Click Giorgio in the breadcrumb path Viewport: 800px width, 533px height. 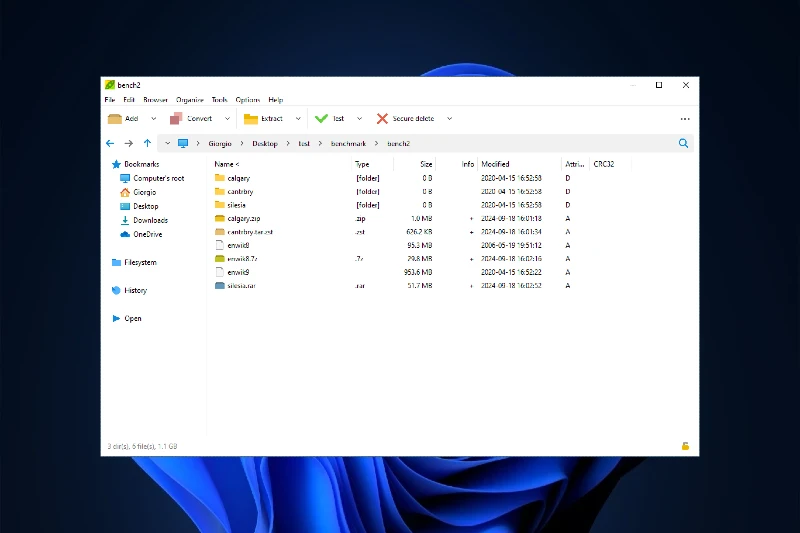coord(220,144)
